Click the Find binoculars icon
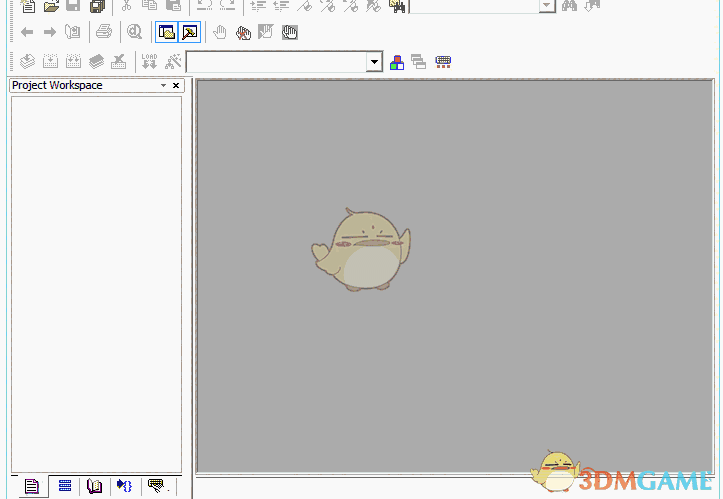This screenshot has width=723, height=499. coord(570,6)
